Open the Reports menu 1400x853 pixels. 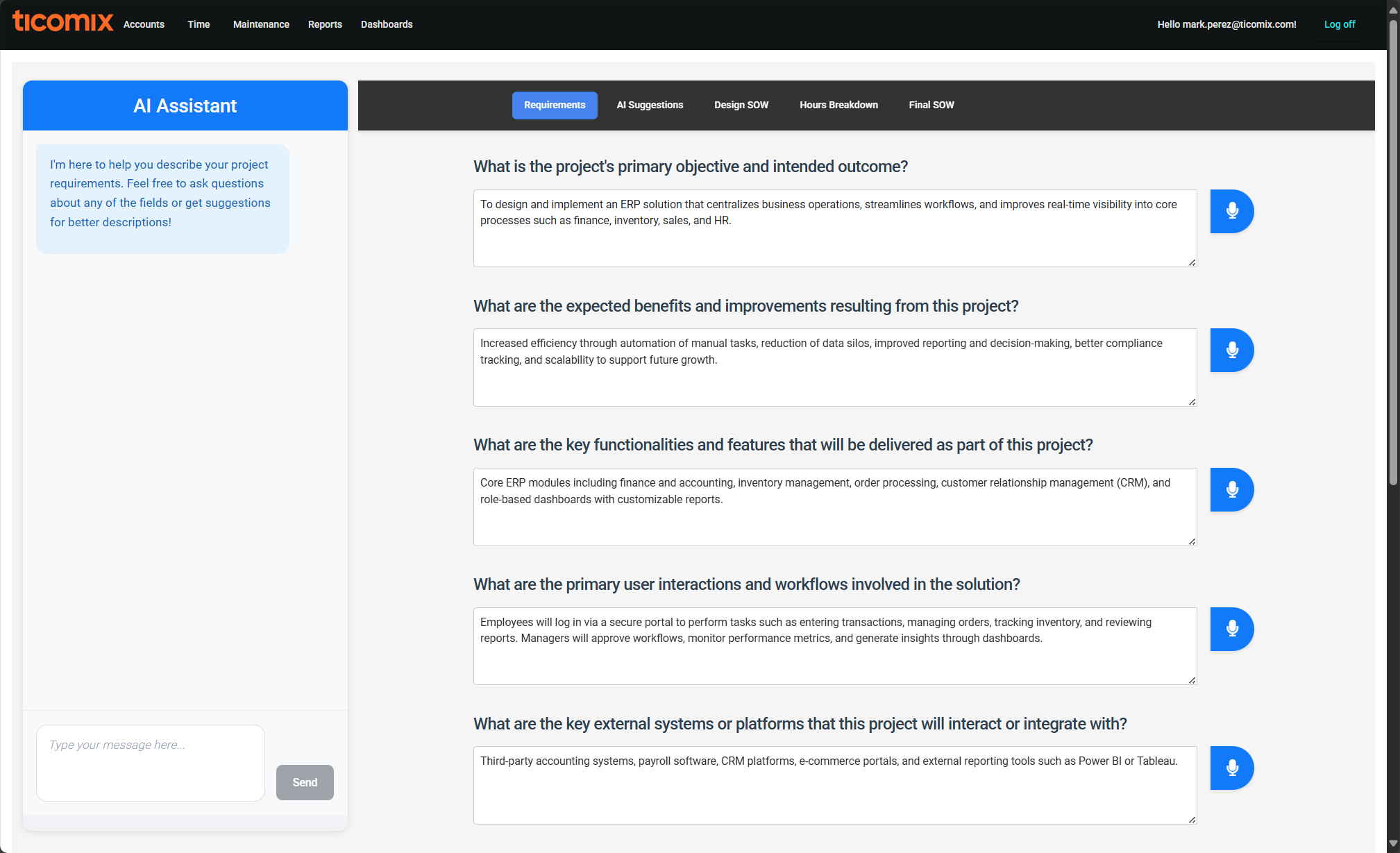tap(325, 24)
